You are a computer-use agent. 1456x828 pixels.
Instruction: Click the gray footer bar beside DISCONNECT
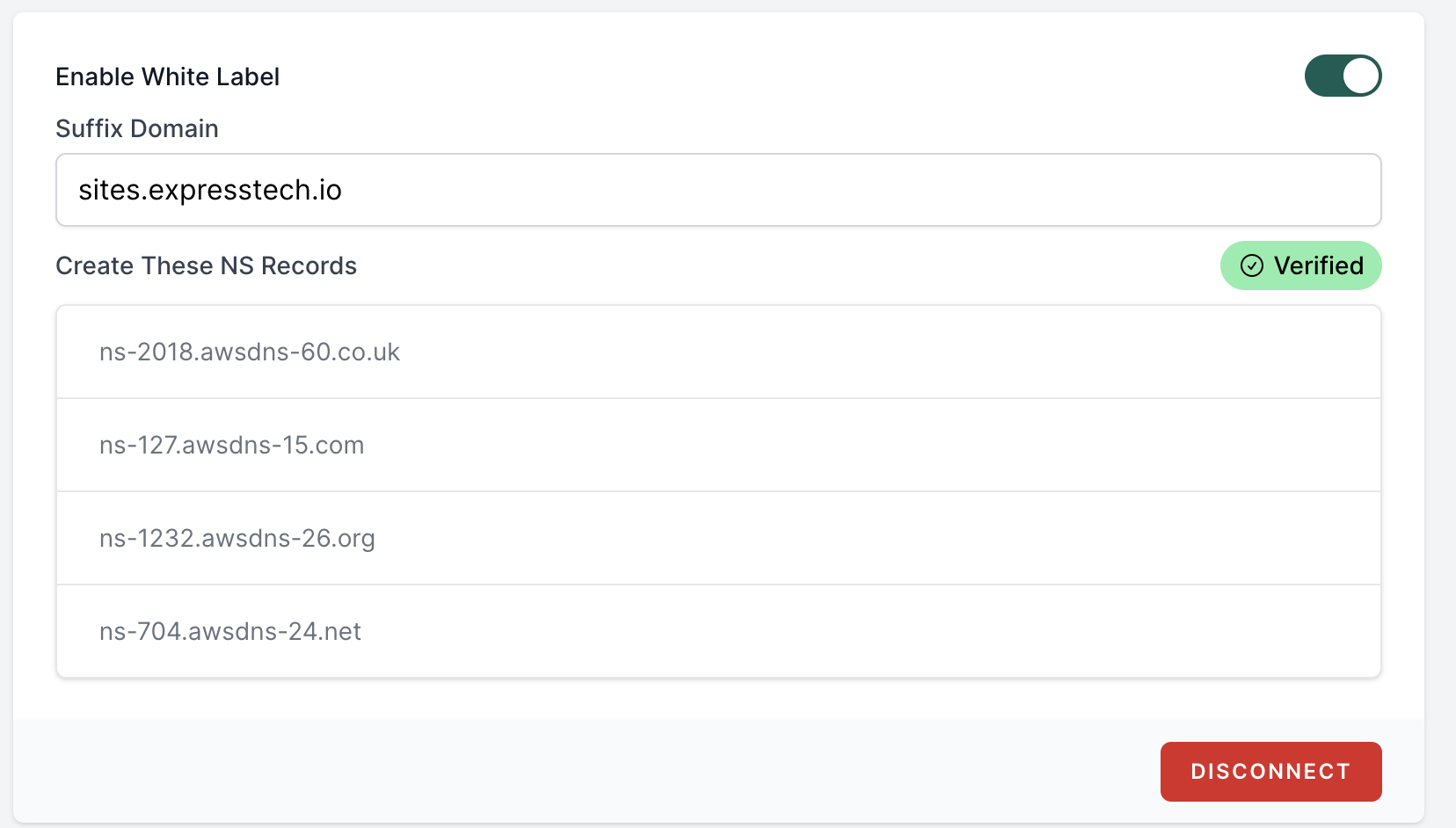580,772
